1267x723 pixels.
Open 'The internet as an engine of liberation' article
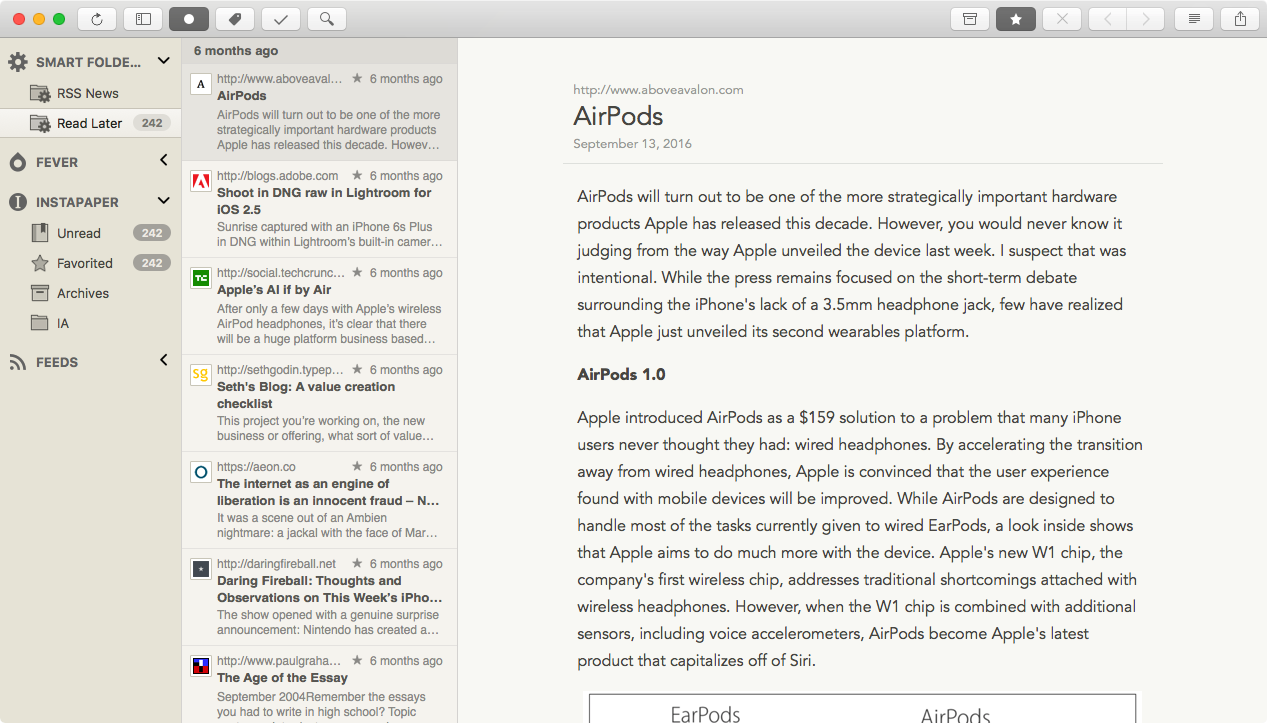click(x=319, y=500)
